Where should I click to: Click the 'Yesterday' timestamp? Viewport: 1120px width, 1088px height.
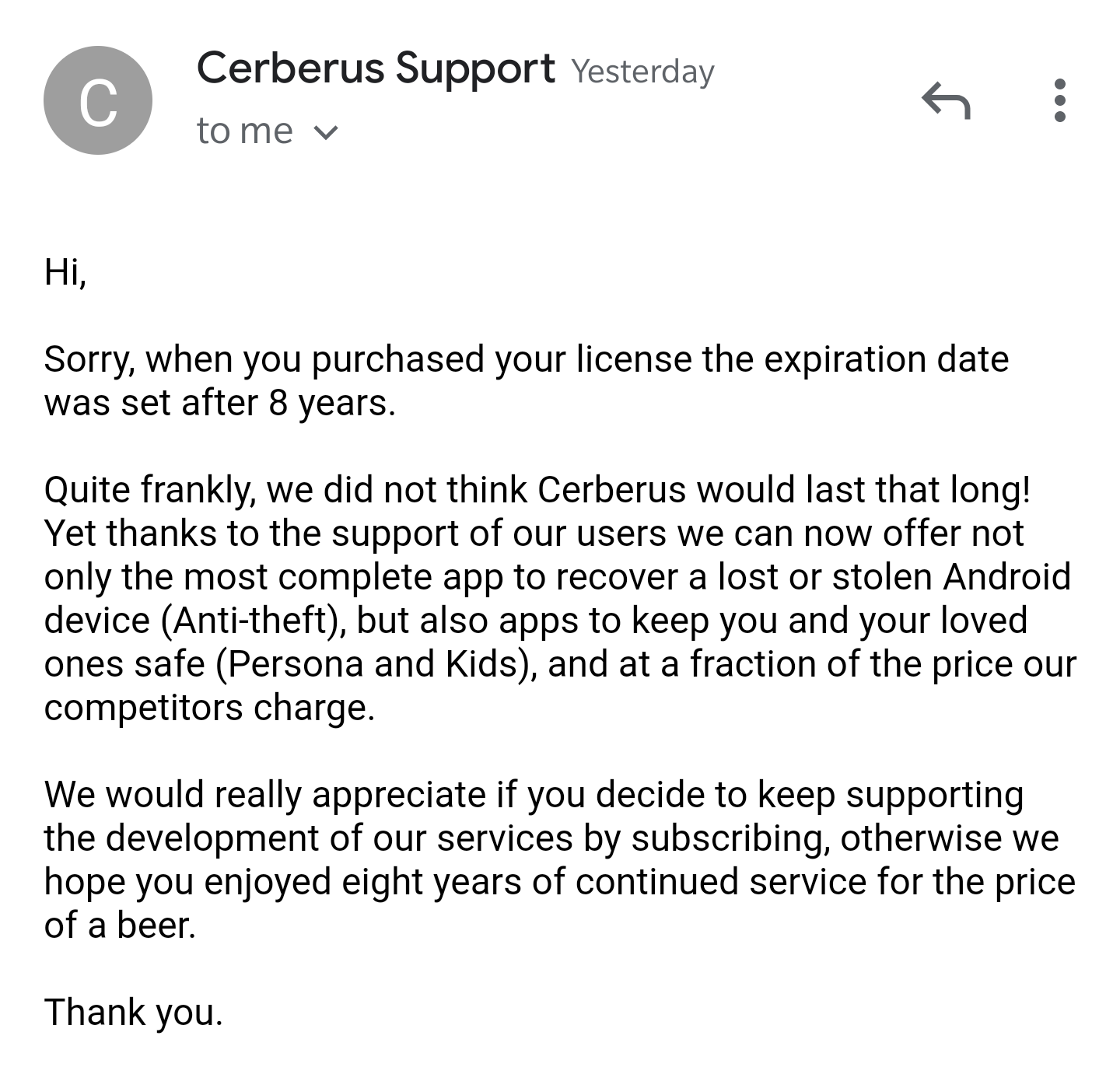pos(643,72)
